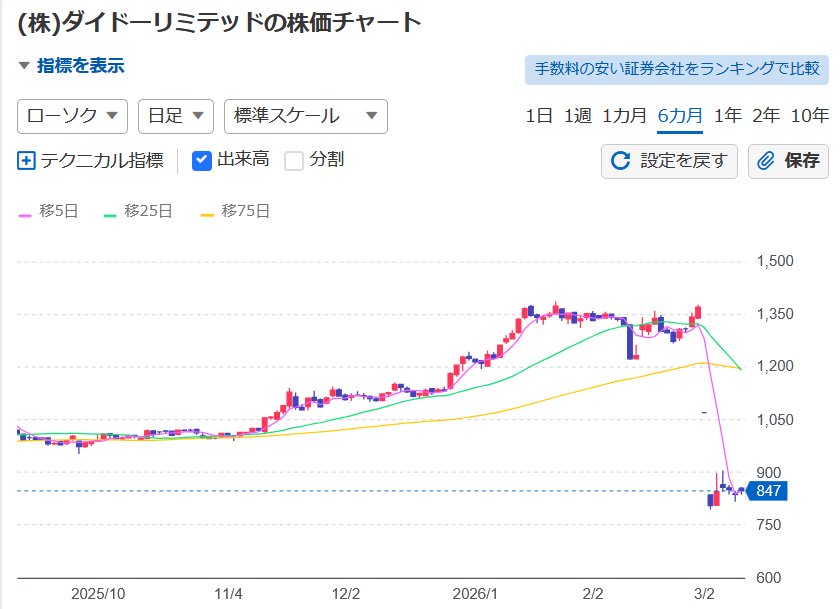Image resolution: width=840 pixels, height=609 pixels.
Task: Click the 847 current price tag
Action: tap(767, 491)
